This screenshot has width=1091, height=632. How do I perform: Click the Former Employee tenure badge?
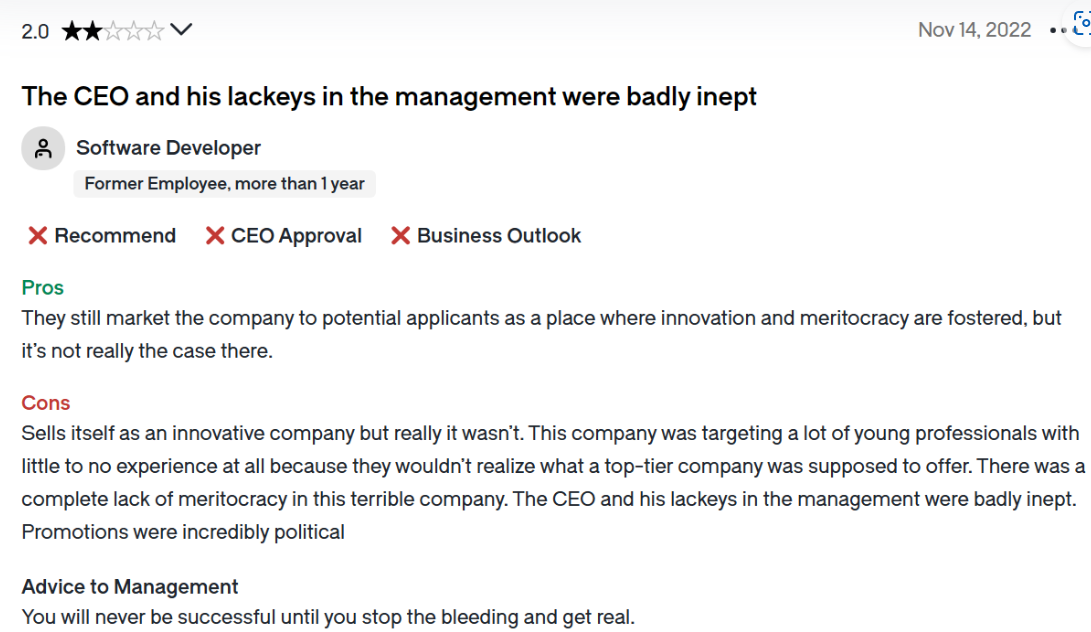(225, 184)
